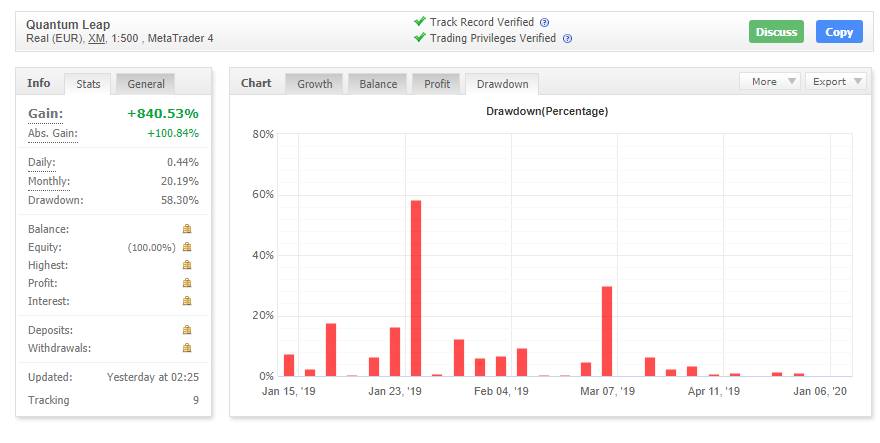Click the Jan 06, '20 axis label
The image size is (880, 443).
[820, 391]
